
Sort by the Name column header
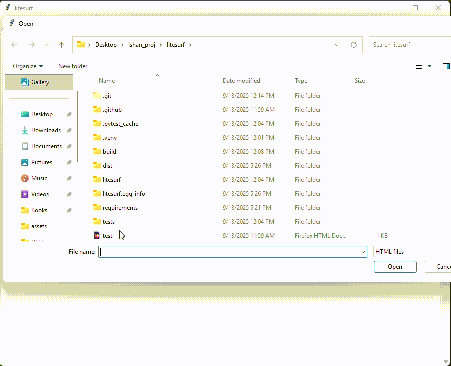coord(107,80)
